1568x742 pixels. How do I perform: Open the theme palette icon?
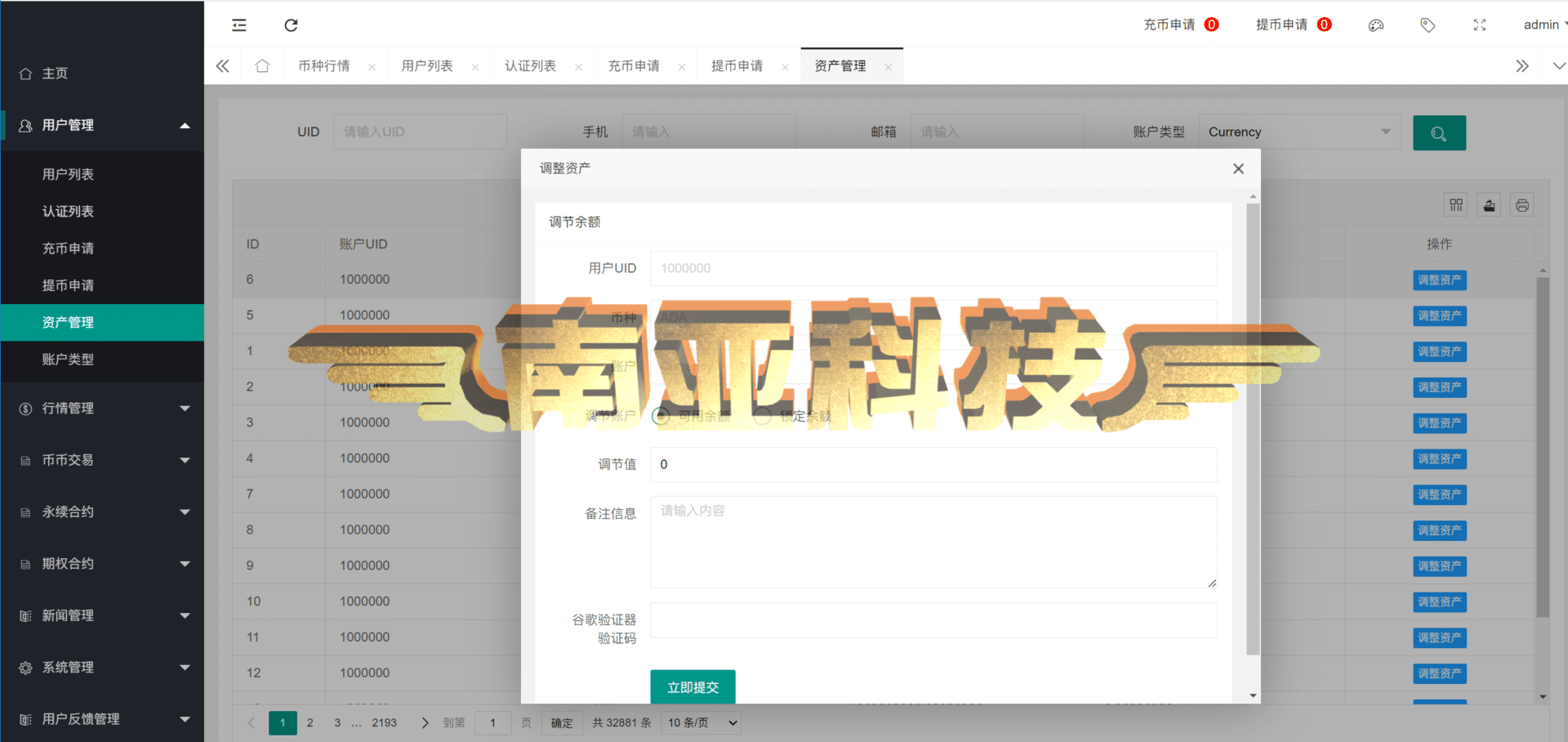point(1376,25)
